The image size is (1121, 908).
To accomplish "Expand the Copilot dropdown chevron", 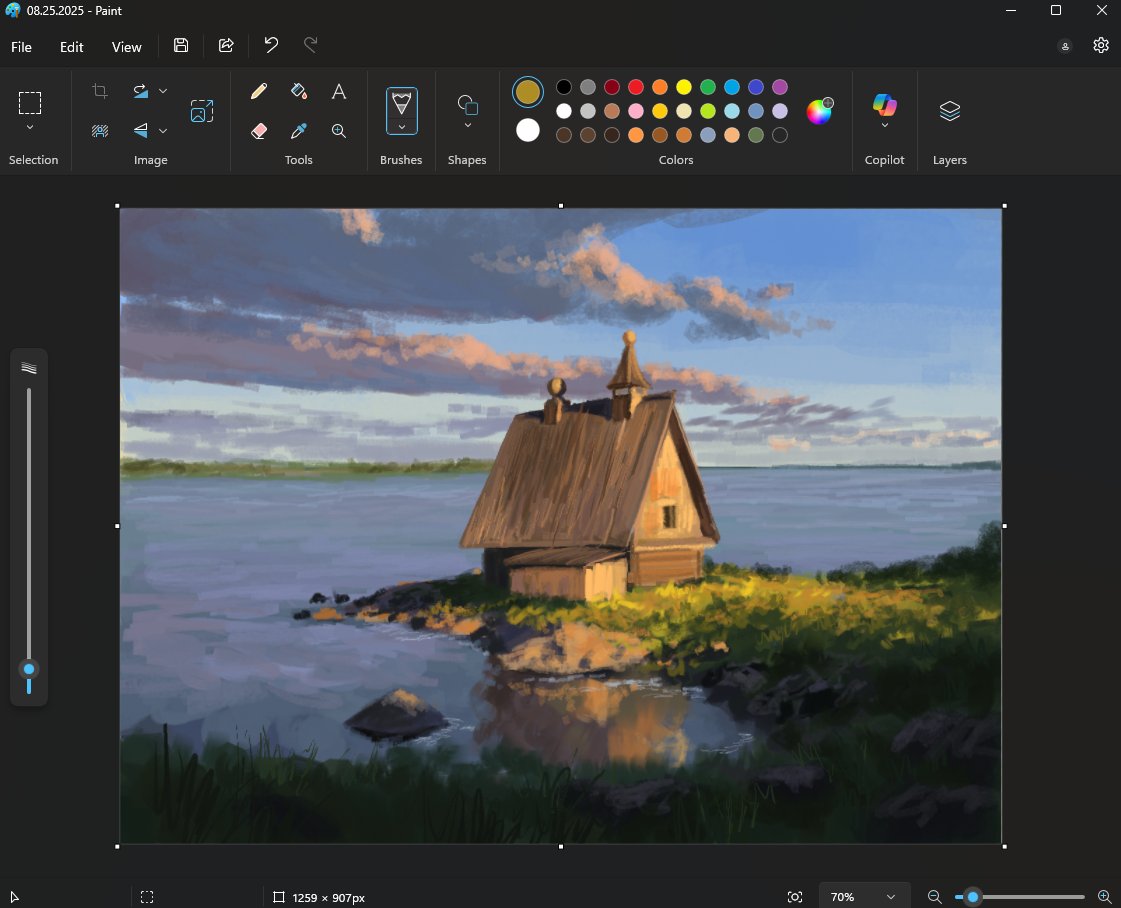I will point(885,125).
